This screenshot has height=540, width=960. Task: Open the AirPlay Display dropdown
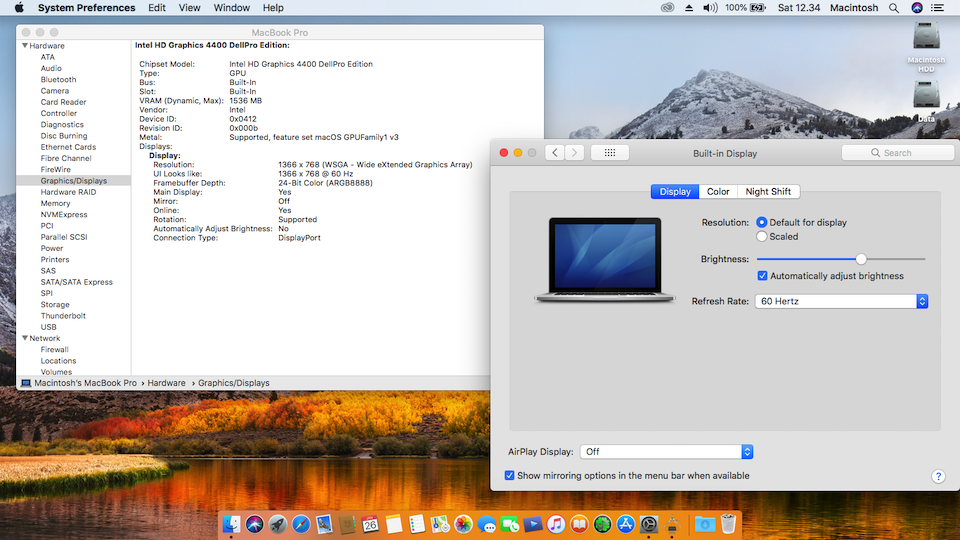[x=667, y=452]
